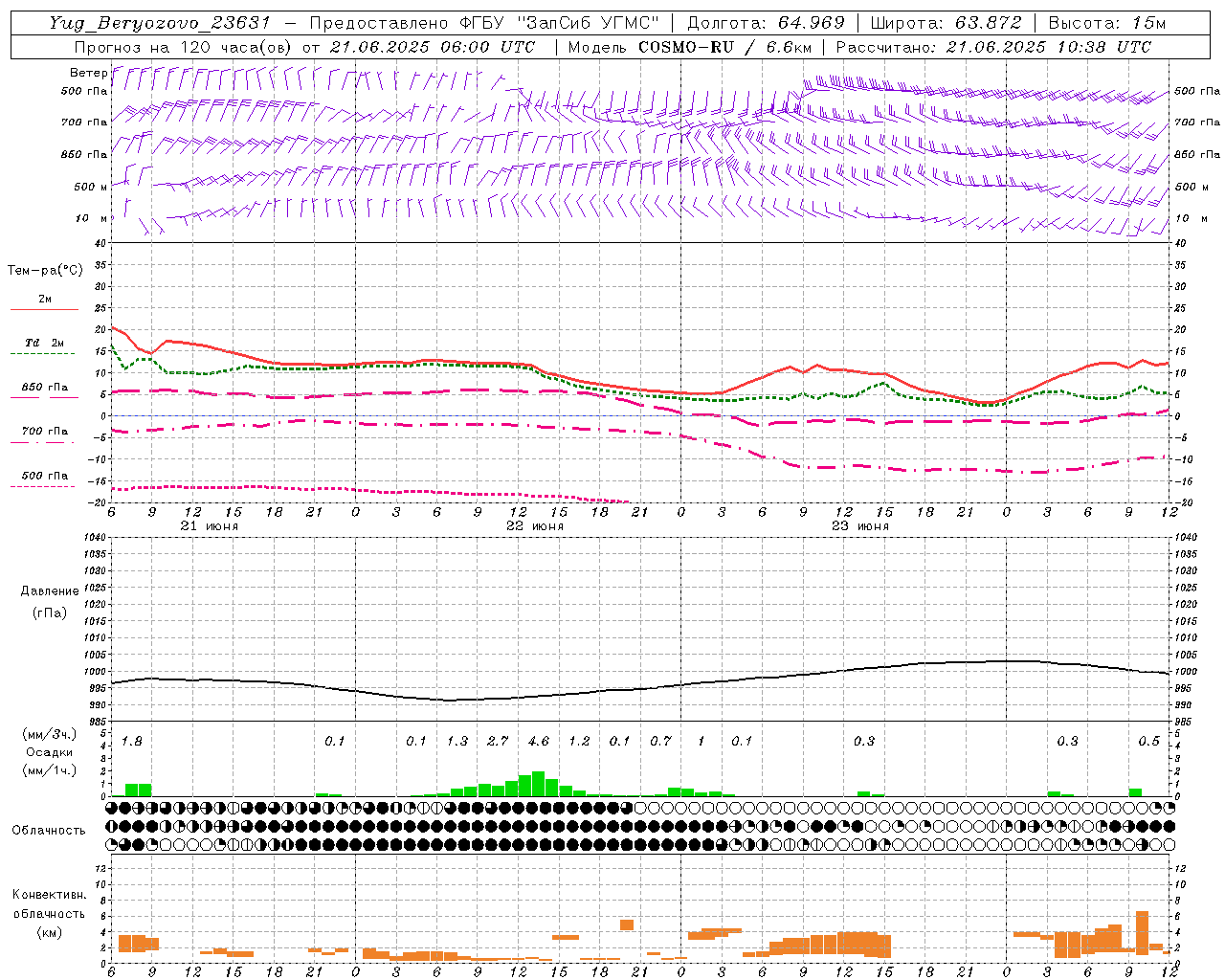
Task: Click the red legend line under 2м
Action: [x=44, y=310]
